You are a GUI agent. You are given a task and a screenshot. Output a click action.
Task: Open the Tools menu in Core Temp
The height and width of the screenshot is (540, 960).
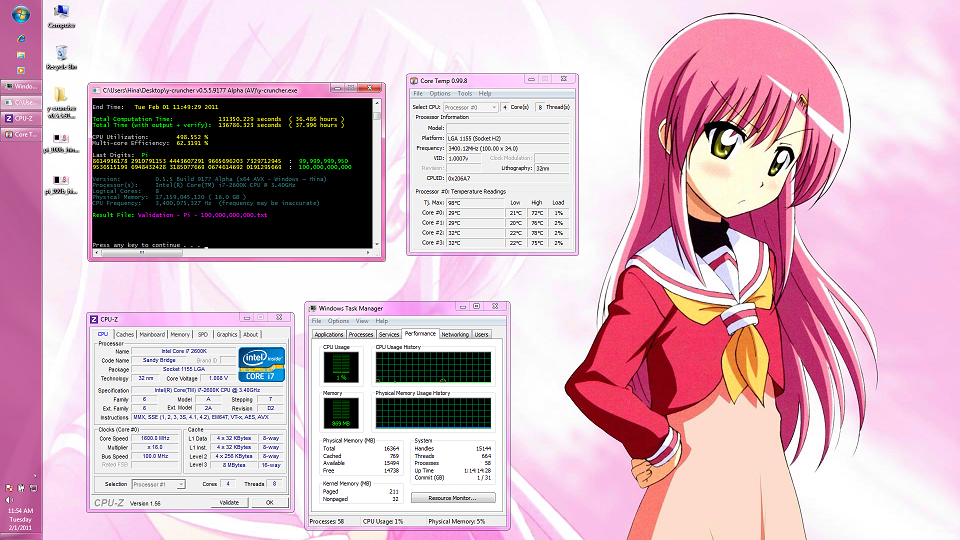point(465,93)
